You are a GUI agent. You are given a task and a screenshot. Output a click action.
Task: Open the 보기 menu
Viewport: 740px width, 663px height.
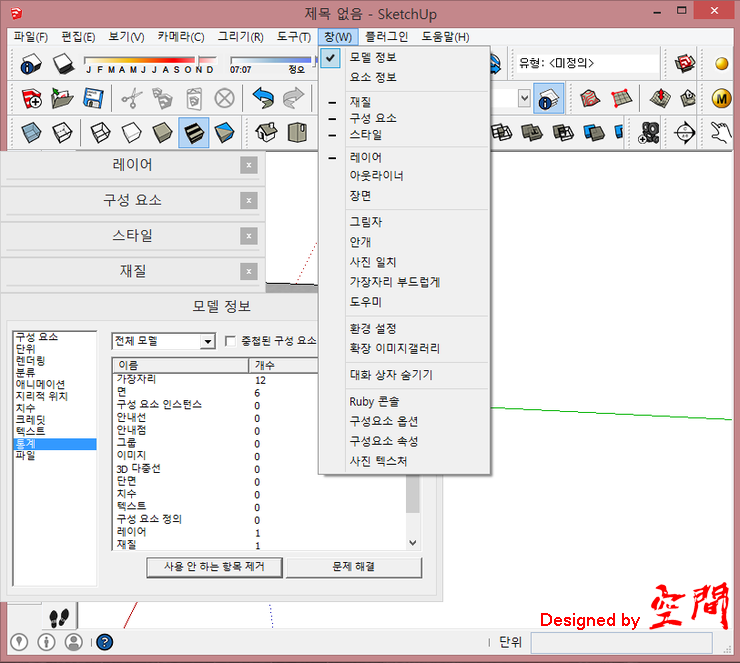[126, 37]
